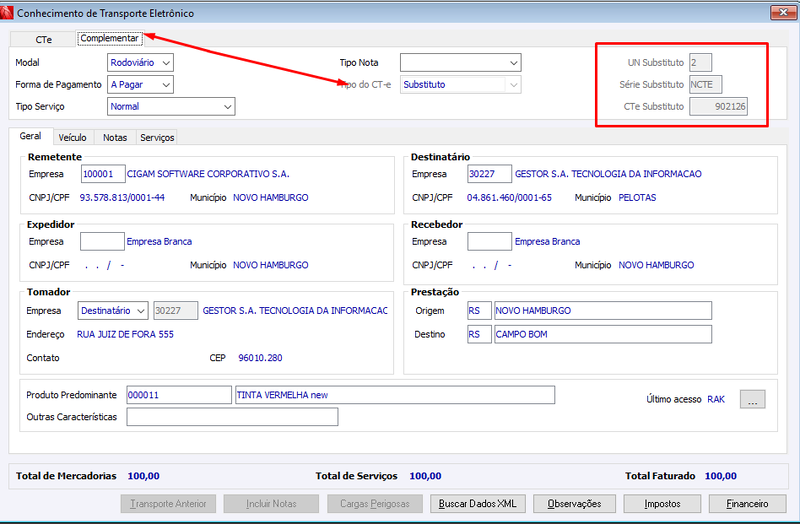Viewport: 800px width, 524px height.
Task: Click Destinatário's GESTOR S.A. TECNOLOGIA DA INFORMACAO name
Action: pyautogui.click(x=608, y=174)
